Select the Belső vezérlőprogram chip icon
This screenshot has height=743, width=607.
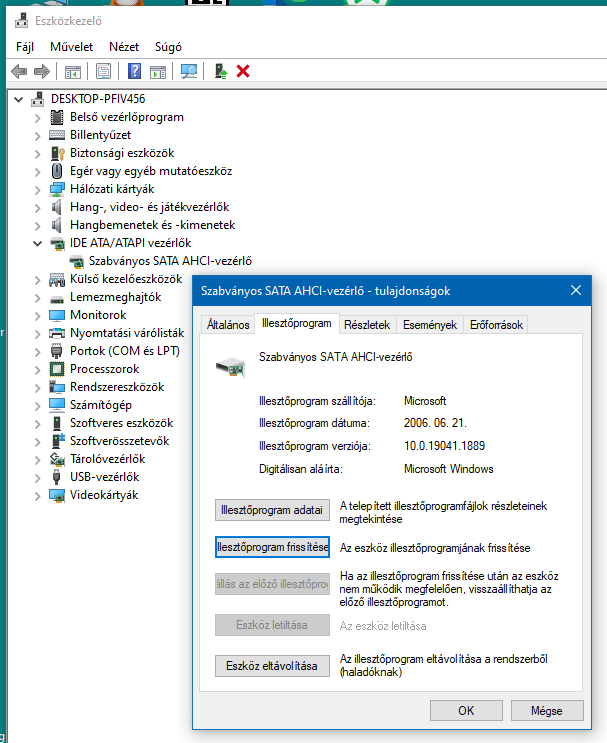click(x=57, y=117)
